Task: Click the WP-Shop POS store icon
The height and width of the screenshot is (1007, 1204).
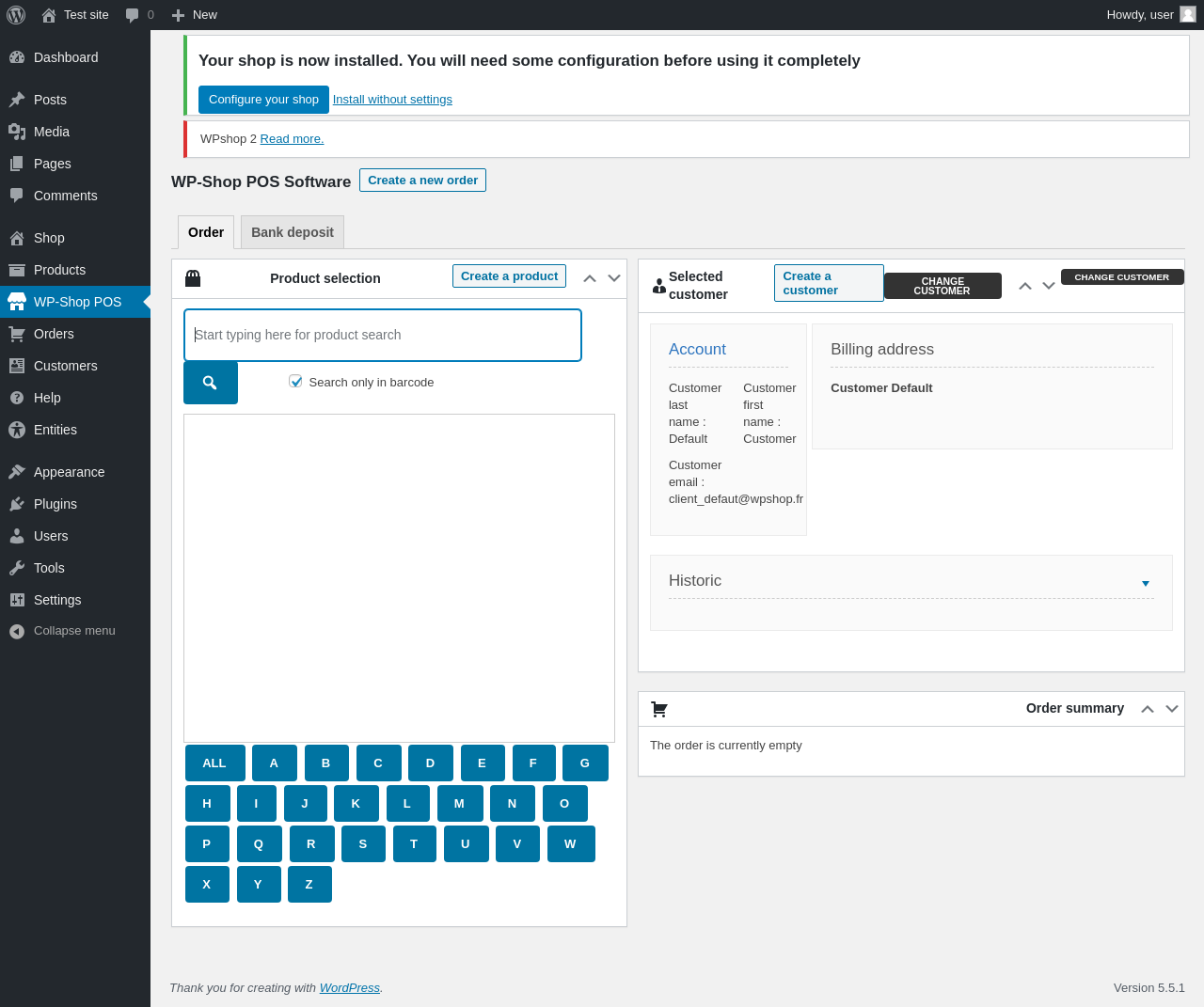Action: pos(17,302)
